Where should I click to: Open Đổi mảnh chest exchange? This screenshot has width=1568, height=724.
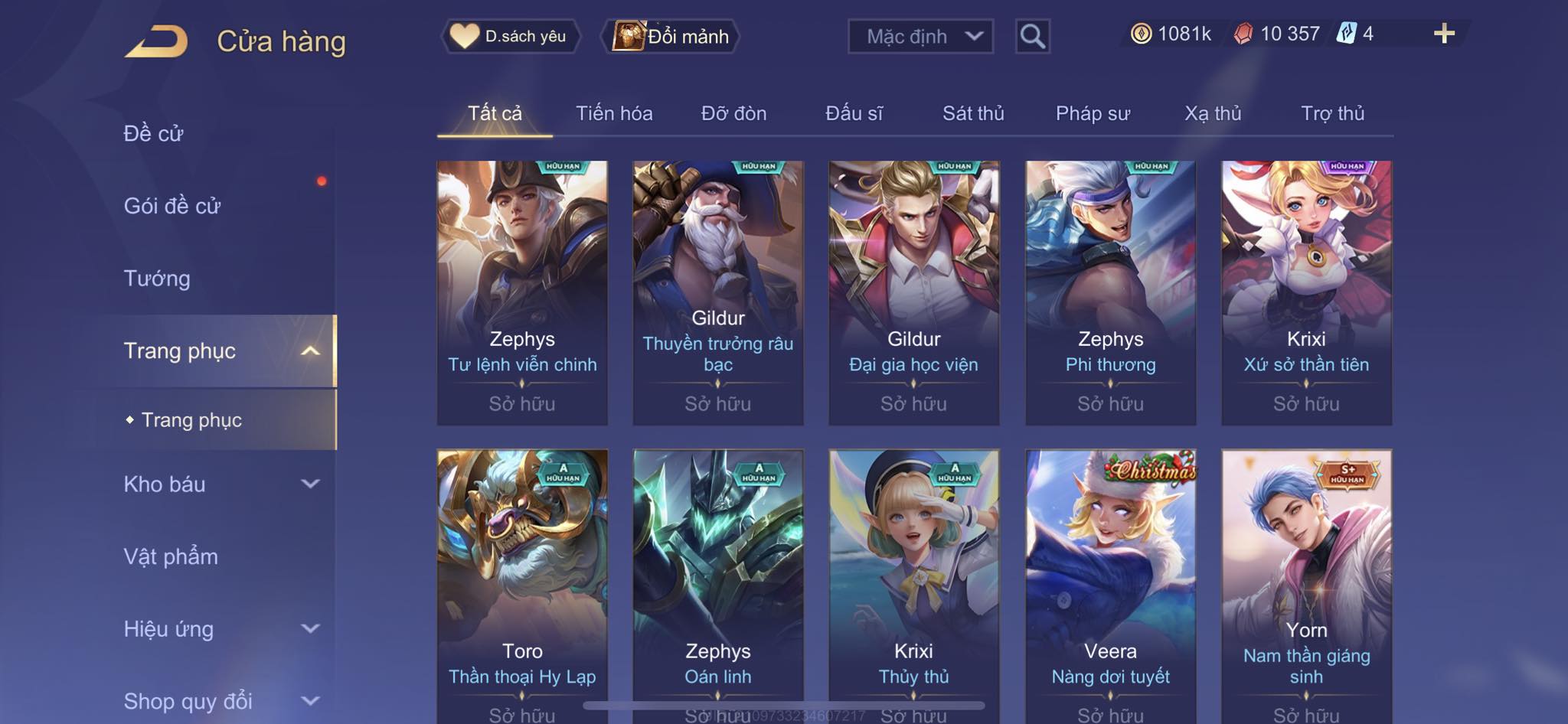pos(671,36)
